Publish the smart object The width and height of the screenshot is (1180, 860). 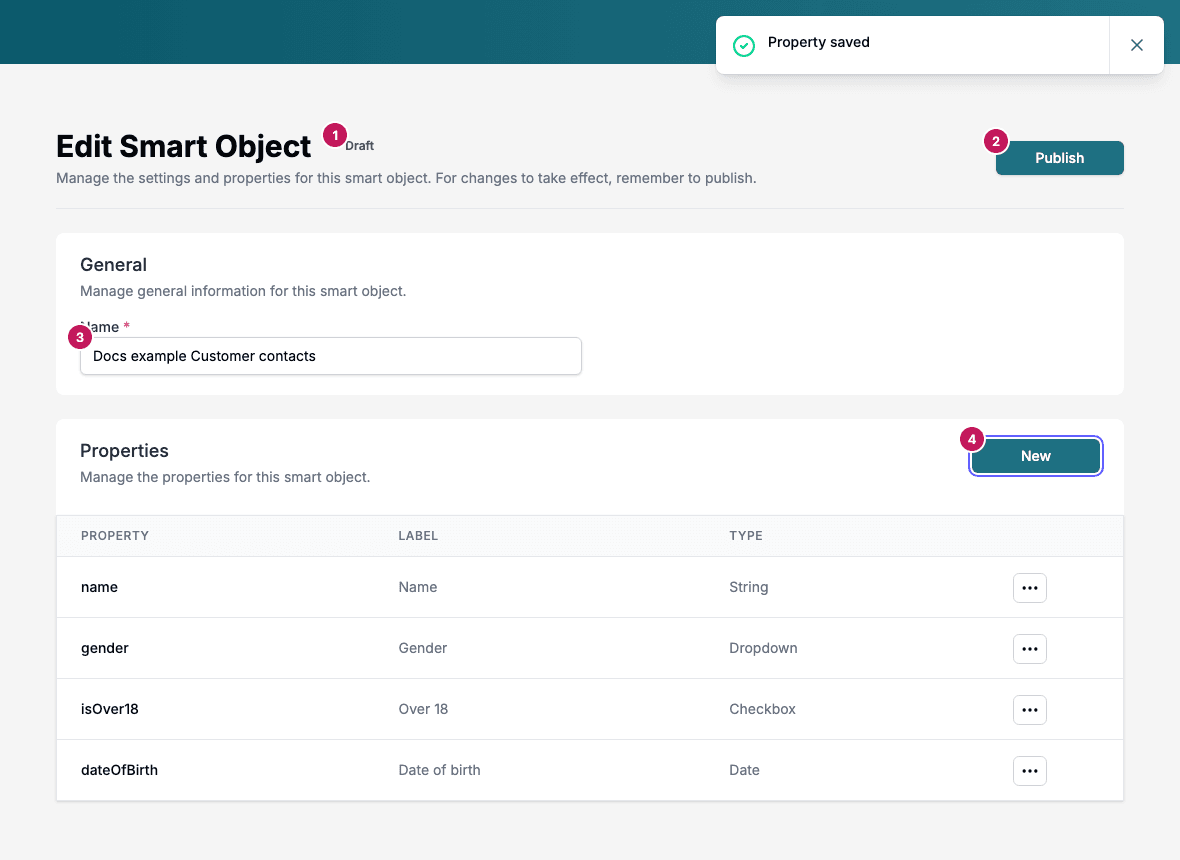click(1060, 158)
